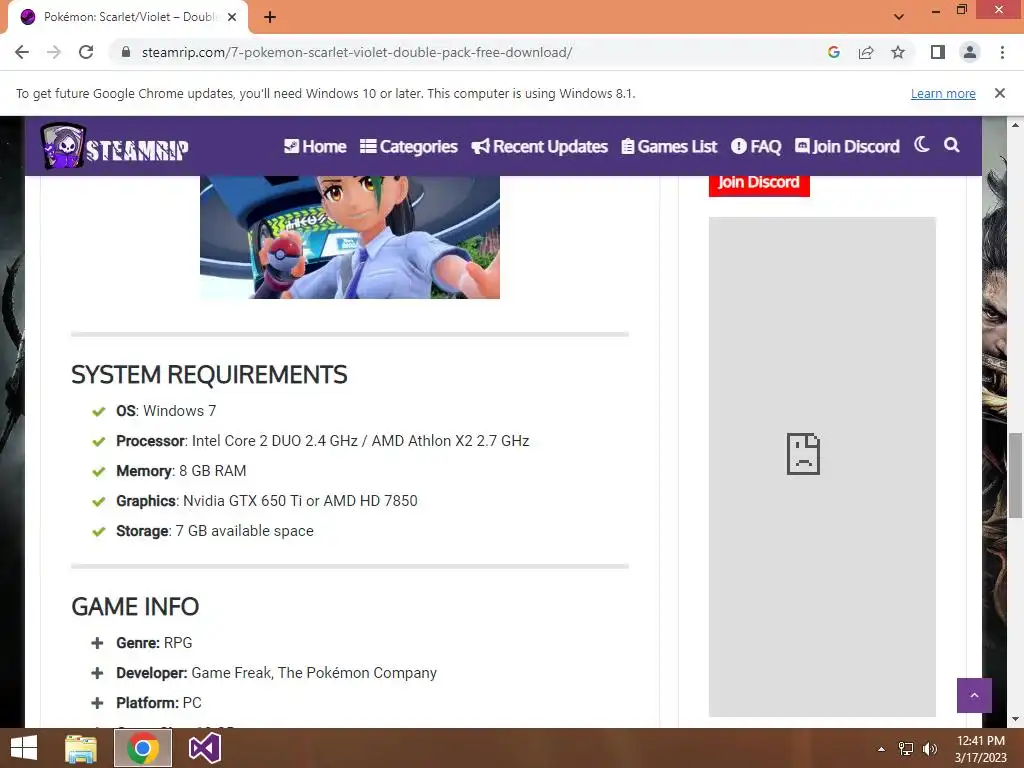
Task: Go back using browser back arrow
Action: [x=22, y=52]
